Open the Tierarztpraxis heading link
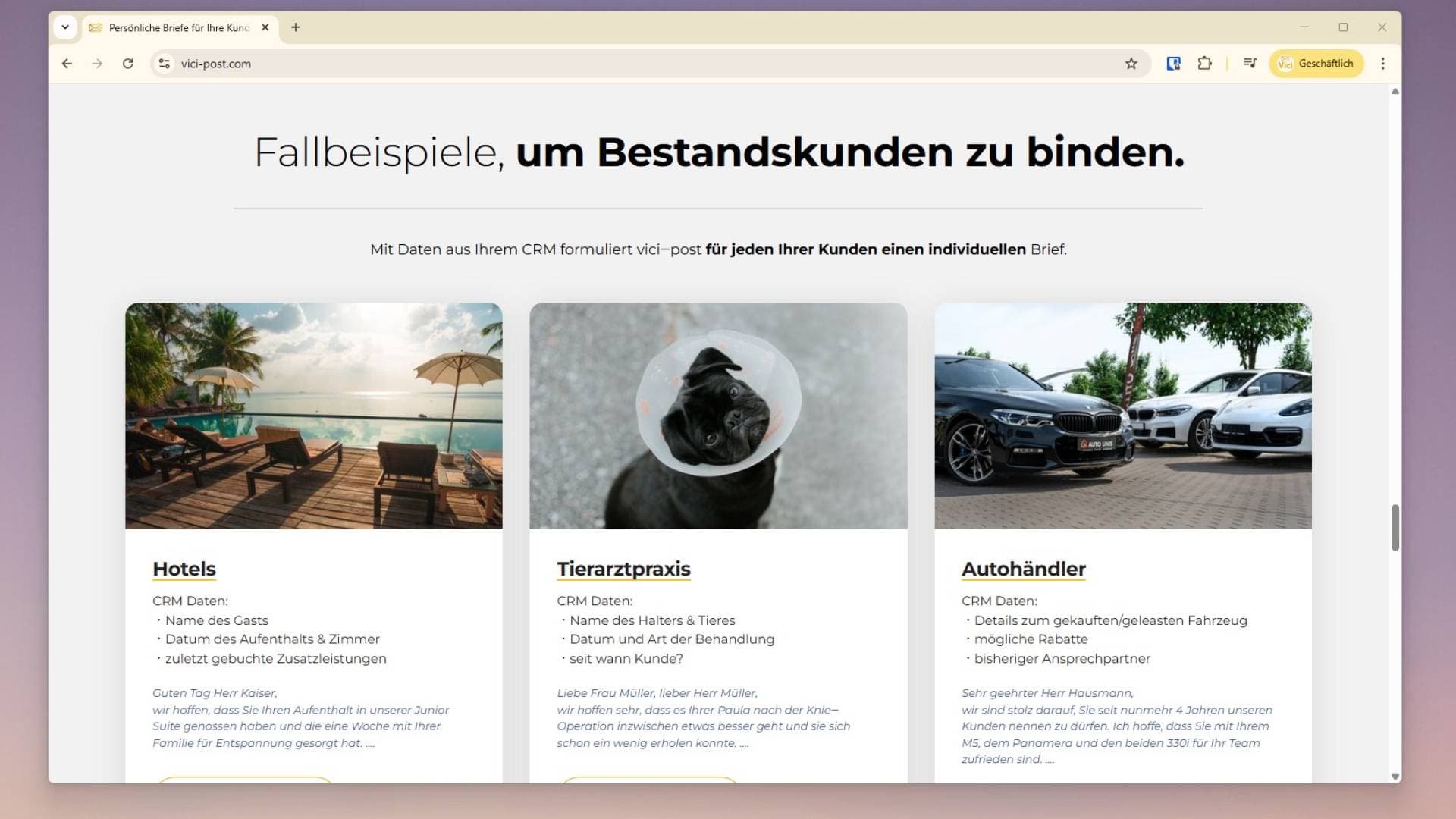 point(623,569)
